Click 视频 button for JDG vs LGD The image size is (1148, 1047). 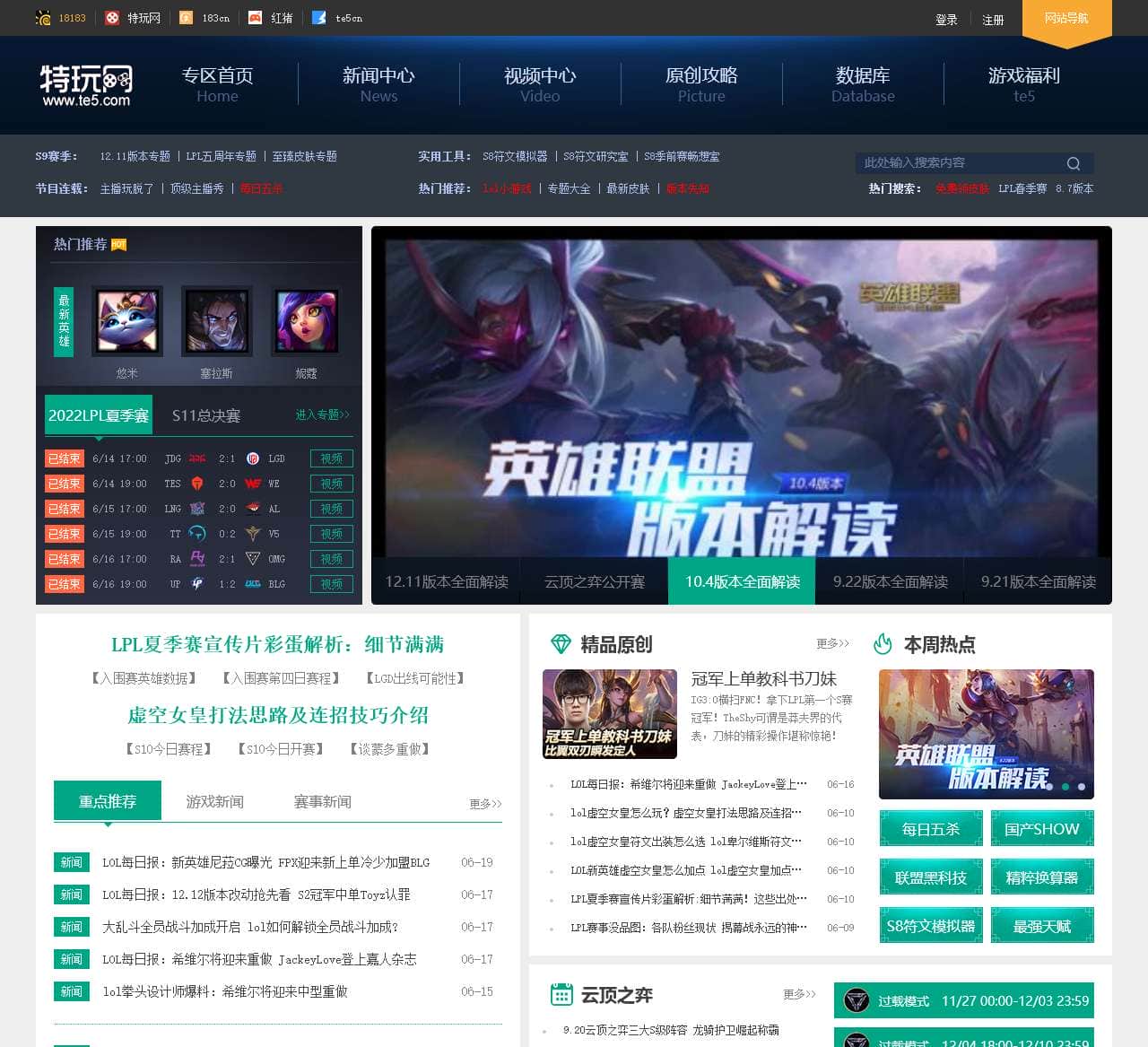coord(332,458)
